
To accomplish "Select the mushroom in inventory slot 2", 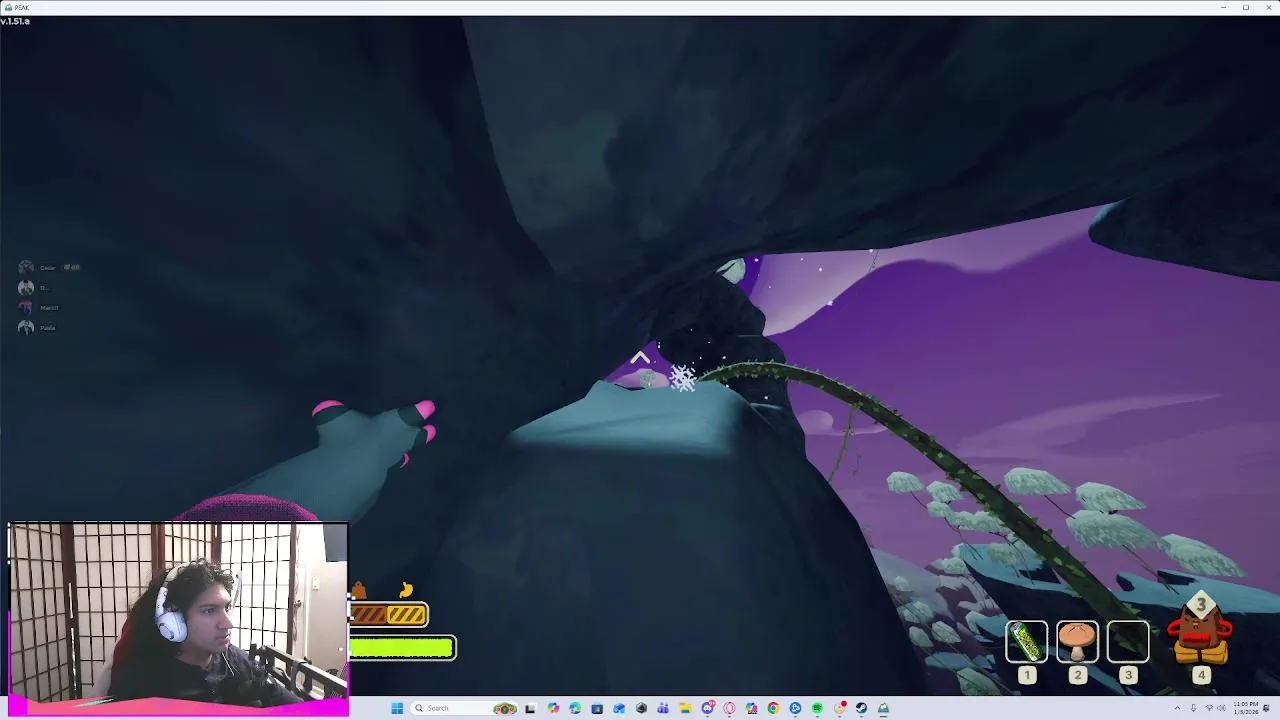I will 1077,642.
